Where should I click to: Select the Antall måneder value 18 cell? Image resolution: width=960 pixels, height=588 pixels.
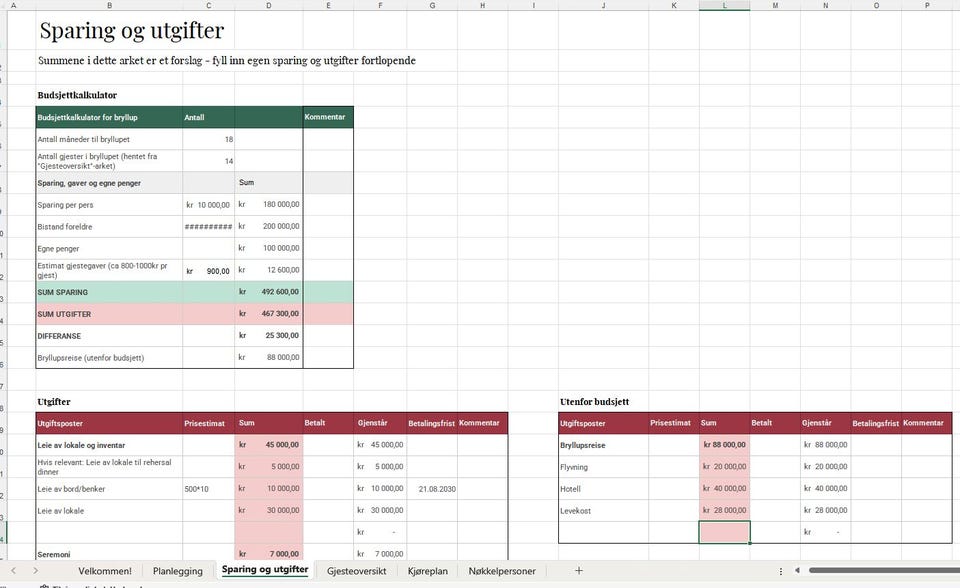pyautogui.click(x=208, y=139)
